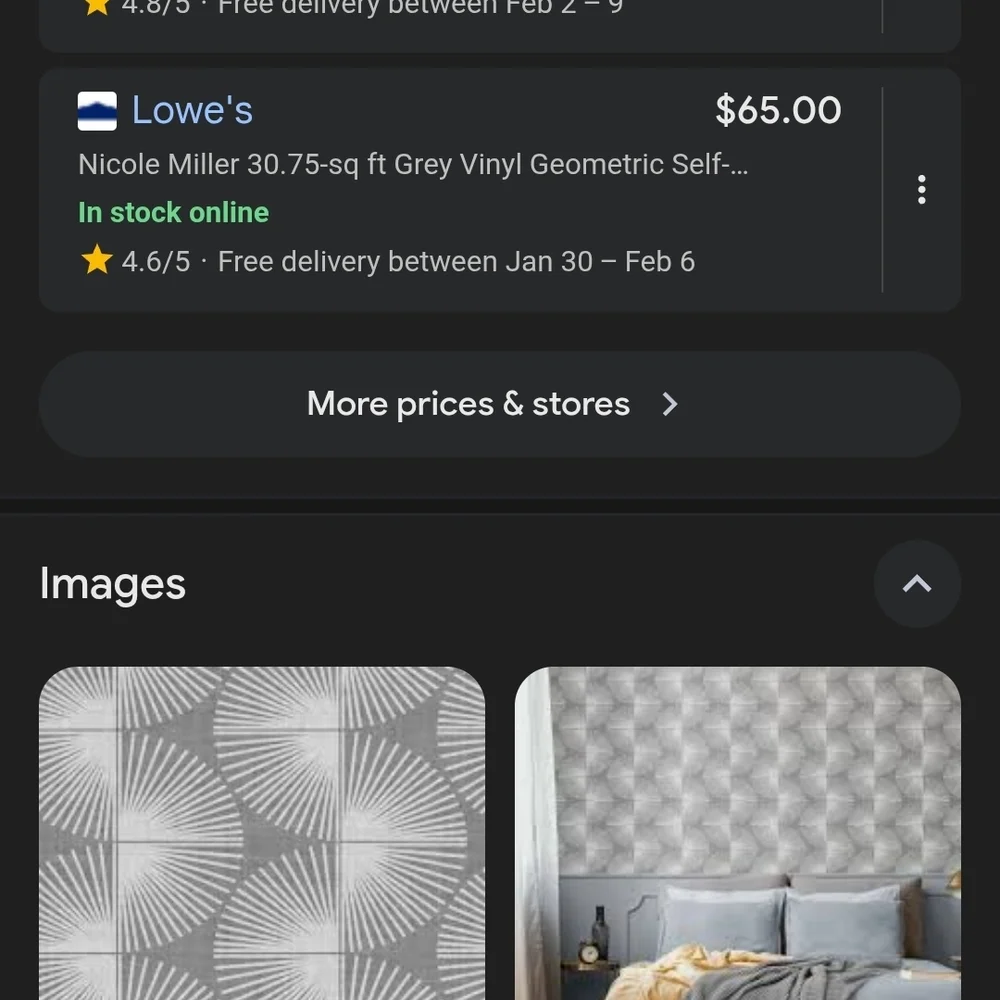Viewport: 1000px width, 1000px height.
Task: Open the grey sunburst pattern image
Action: point(262,833)
